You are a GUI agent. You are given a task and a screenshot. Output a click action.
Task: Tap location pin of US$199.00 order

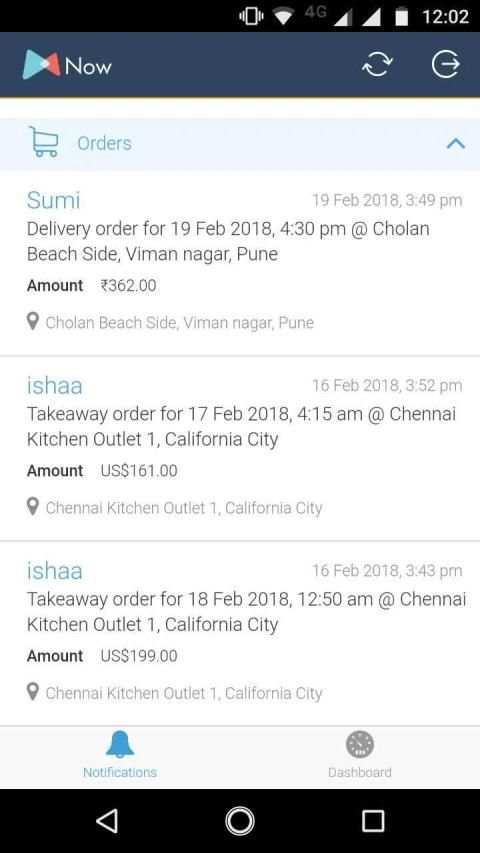point(33,692)
